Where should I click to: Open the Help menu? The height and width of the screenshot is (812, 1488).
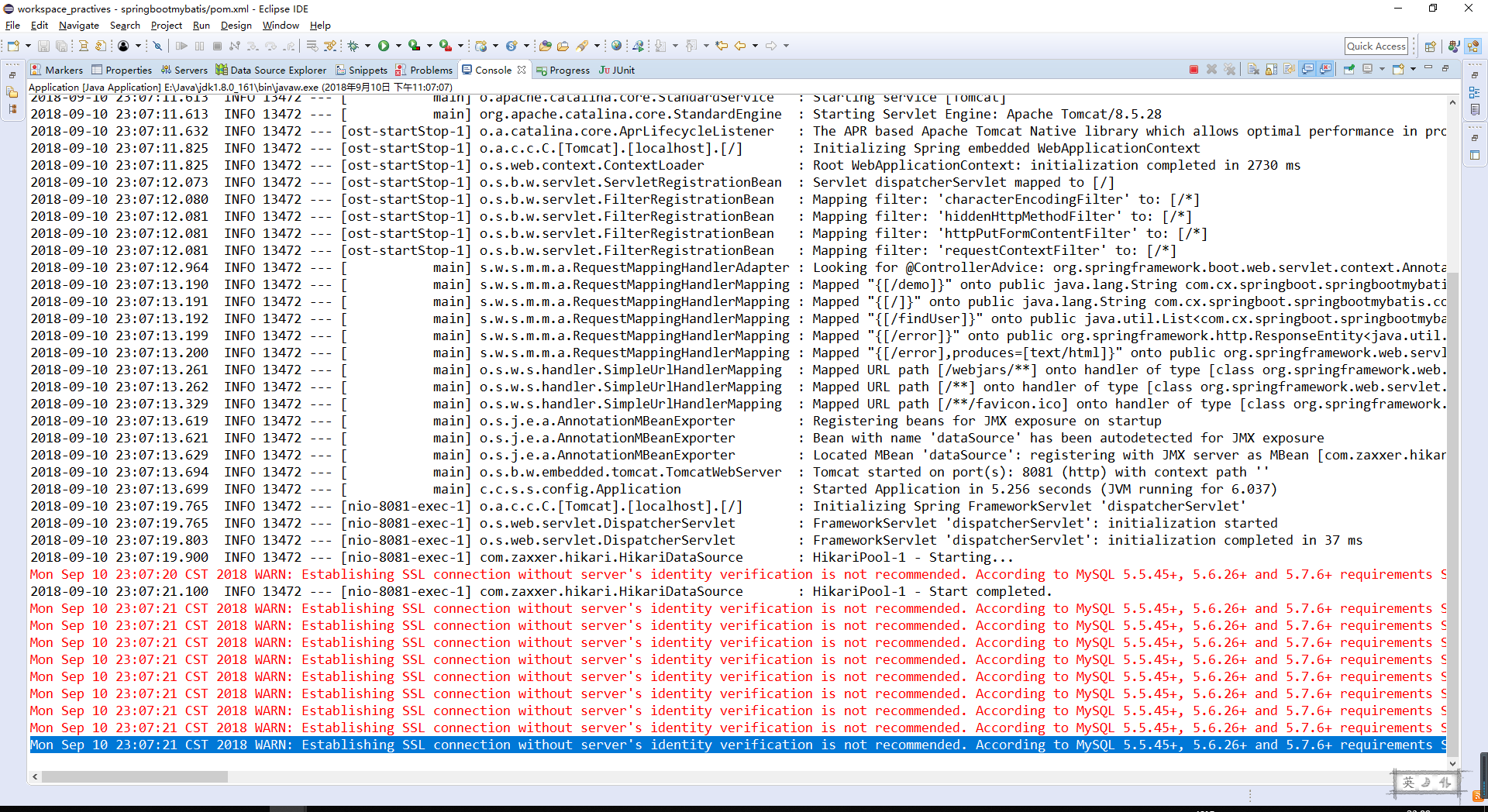(320, 26)
